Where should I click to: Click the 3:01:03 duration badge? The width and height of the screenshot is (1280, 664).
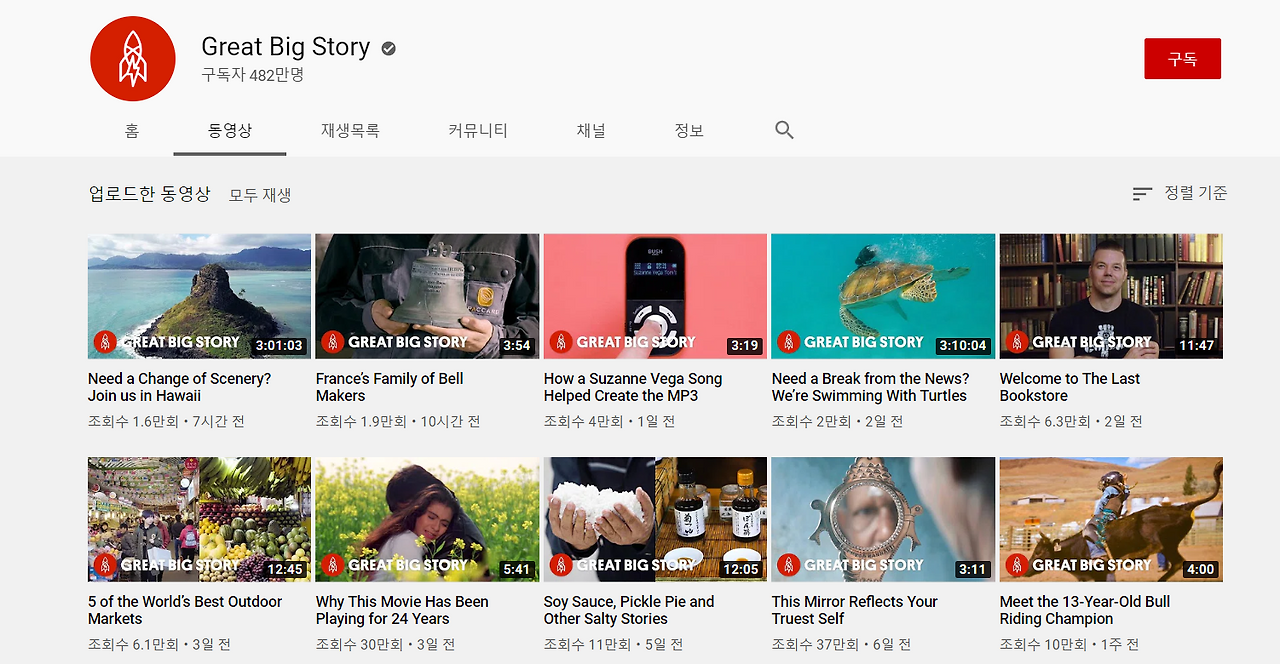279,346
